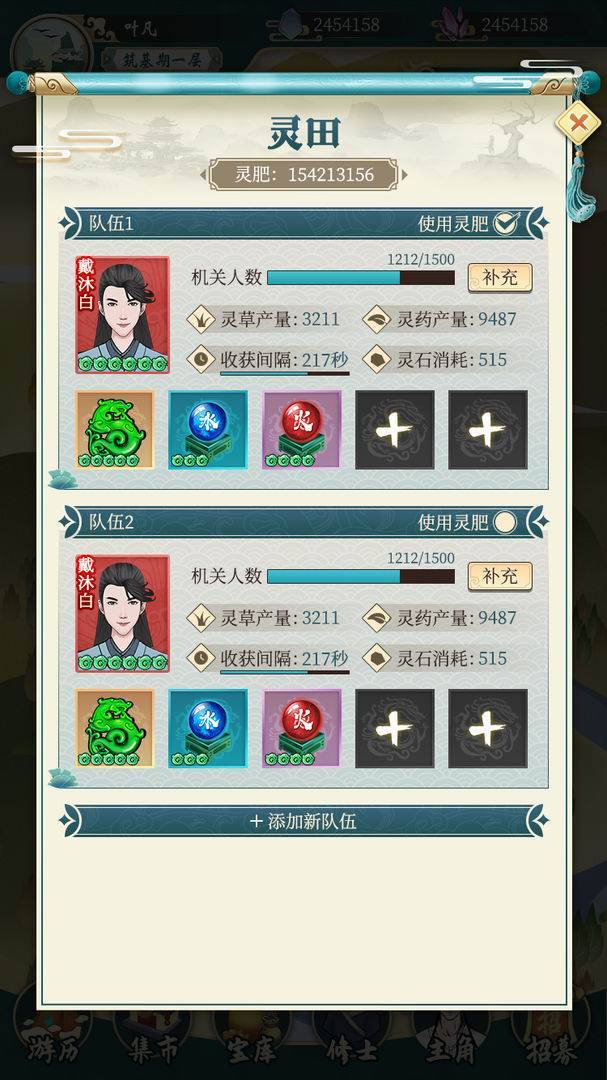
Task: Tap the blue 水 orb in 队伍1
Action: tap(208, 430)
